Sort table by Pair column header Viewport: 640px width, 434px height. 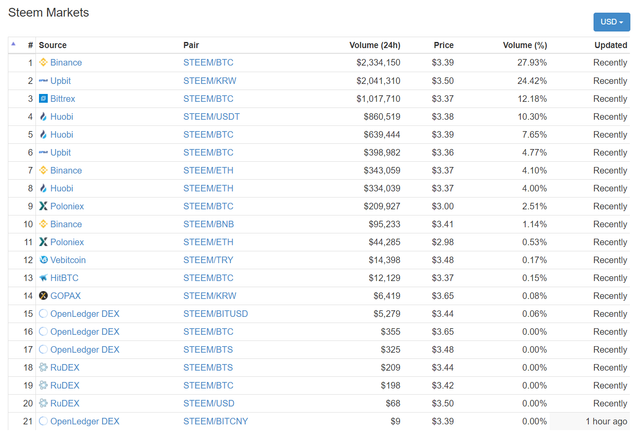(x=191, y=45)
